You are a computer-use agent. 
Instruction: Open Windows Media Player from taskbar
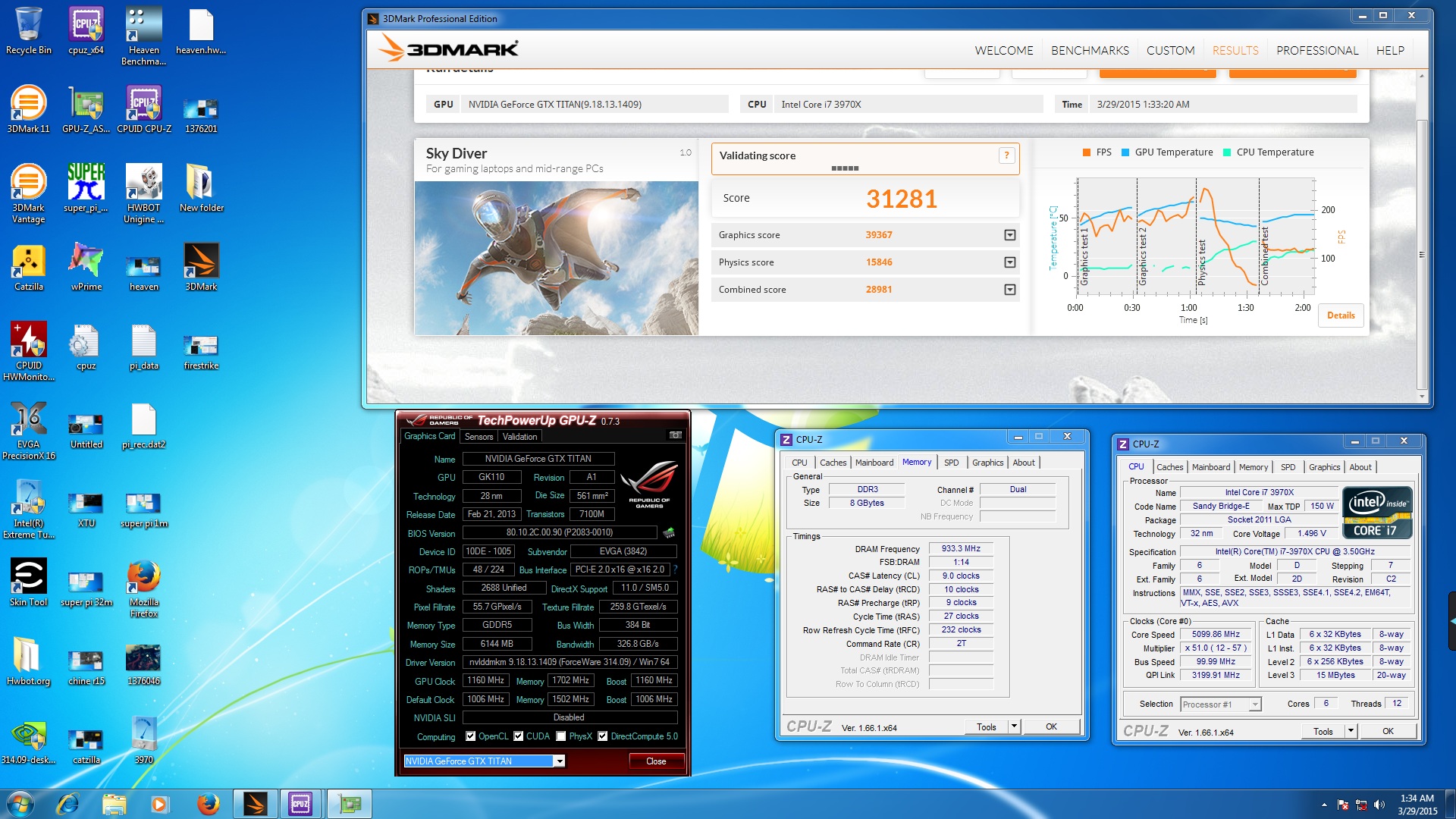[x=159, y=804]
